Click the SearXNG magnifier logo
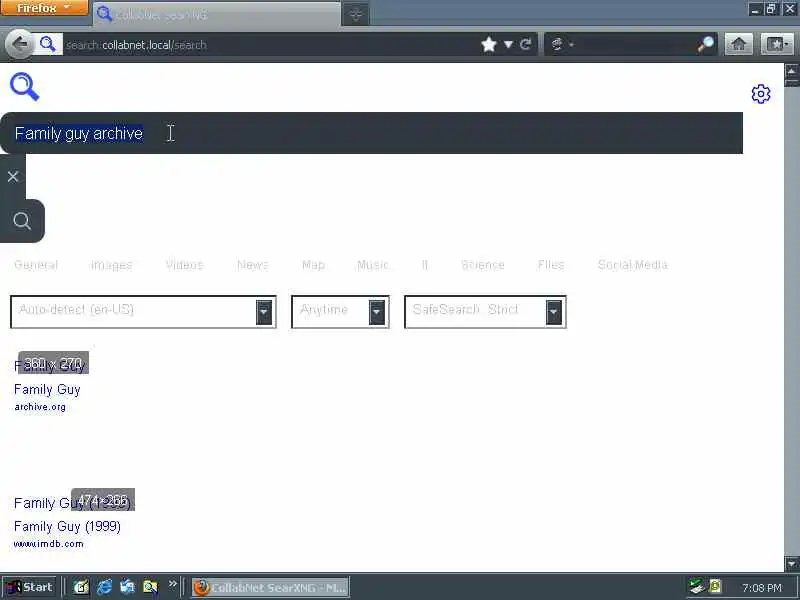The width and height of the screenshot is (800, 600). tap(24, 87)
